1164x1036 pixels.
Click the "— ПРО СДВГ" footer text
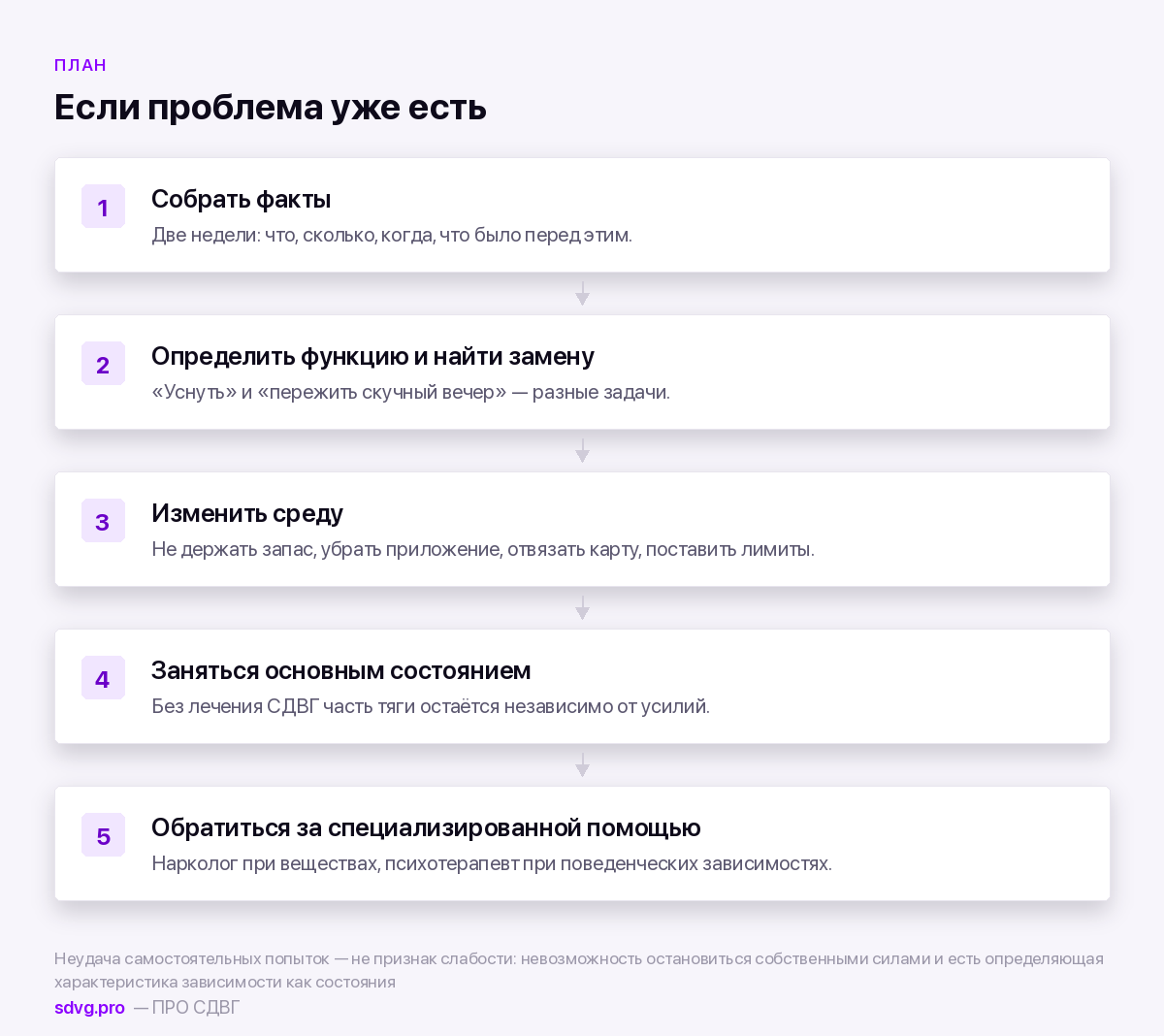[x=187, y=1008]
